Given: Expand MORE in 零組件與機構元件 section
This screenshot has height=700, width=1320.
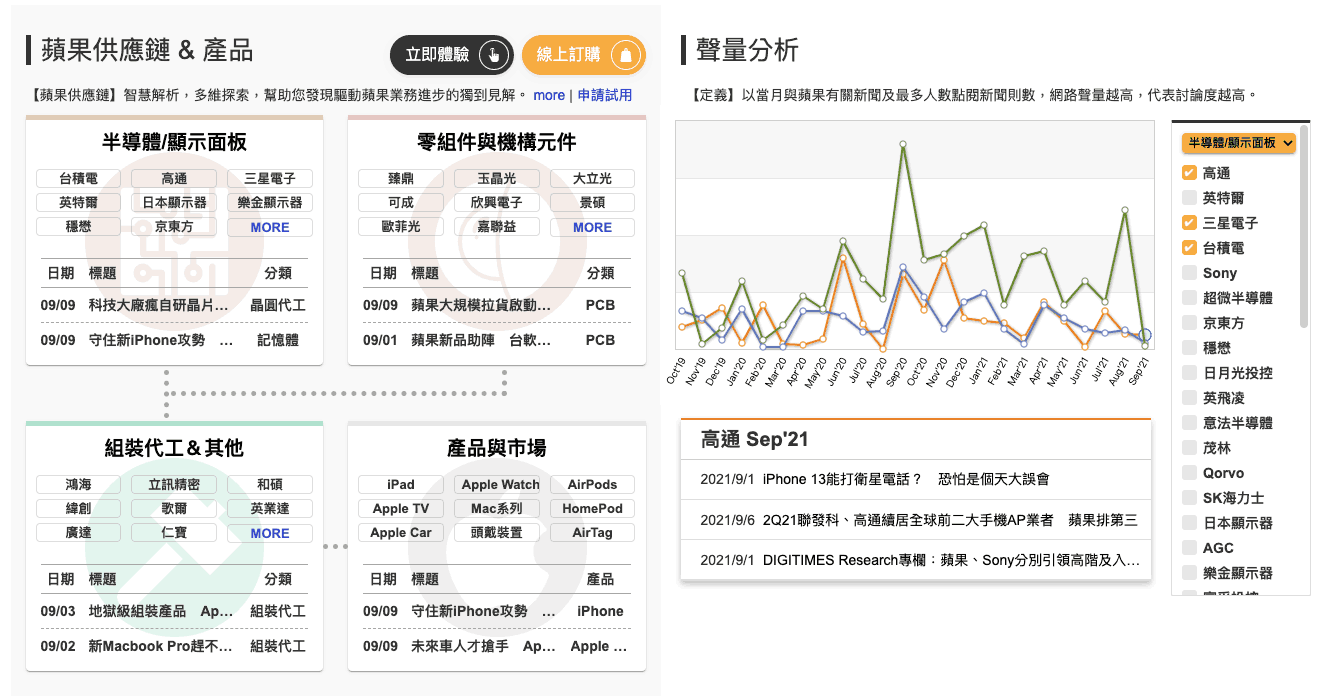Looking at the screenshot, I should coord(592,227).
